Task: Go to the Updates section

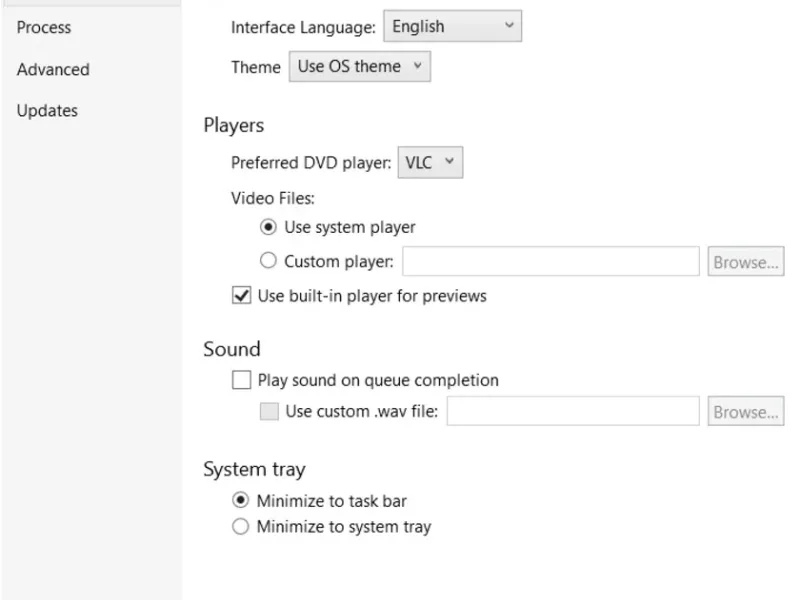Action: point(47,111)
